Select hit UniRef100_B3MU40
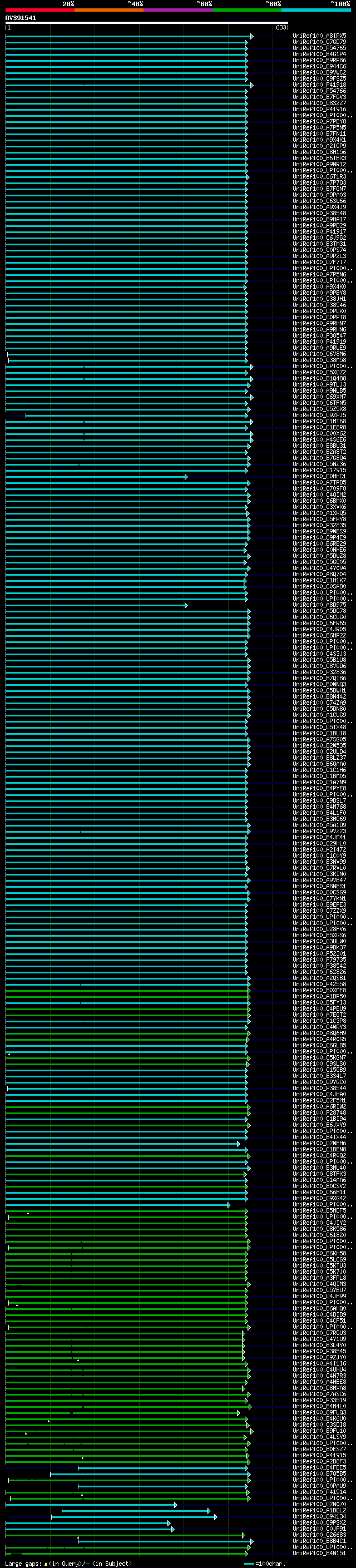 [319, 1168]
